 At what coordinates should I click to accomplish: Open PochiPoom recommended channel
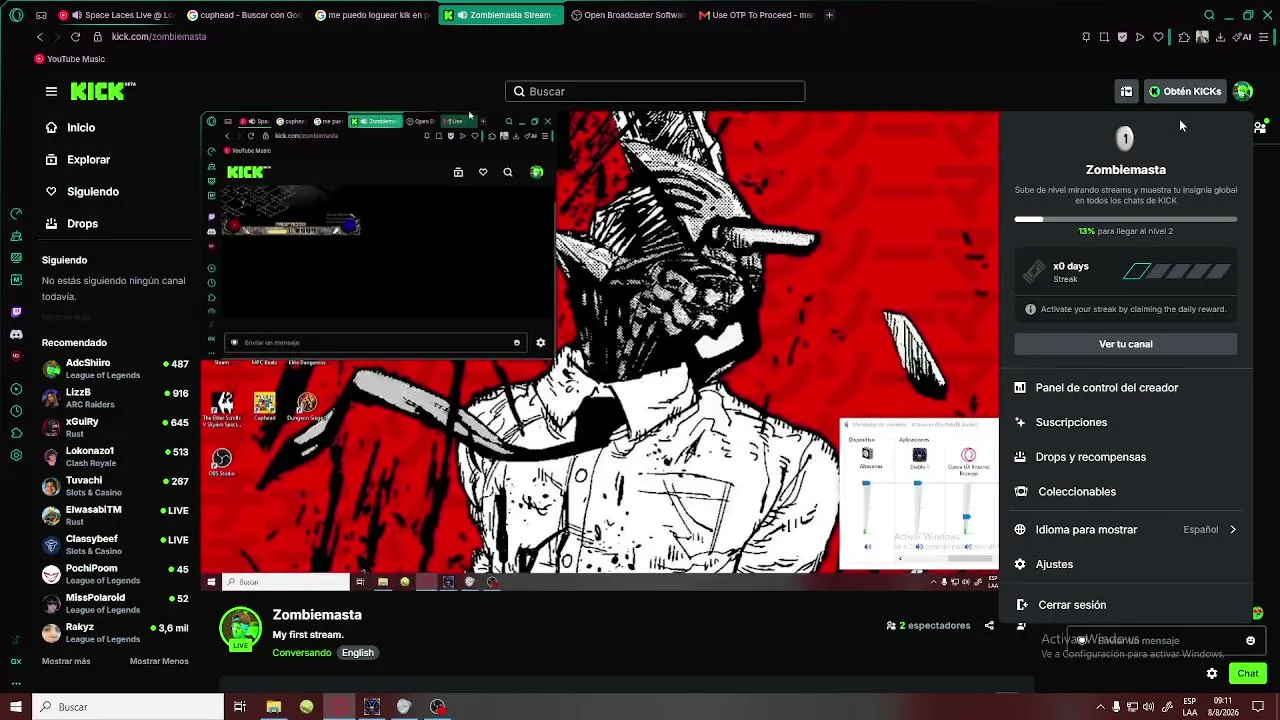click(x=115, y=574)
